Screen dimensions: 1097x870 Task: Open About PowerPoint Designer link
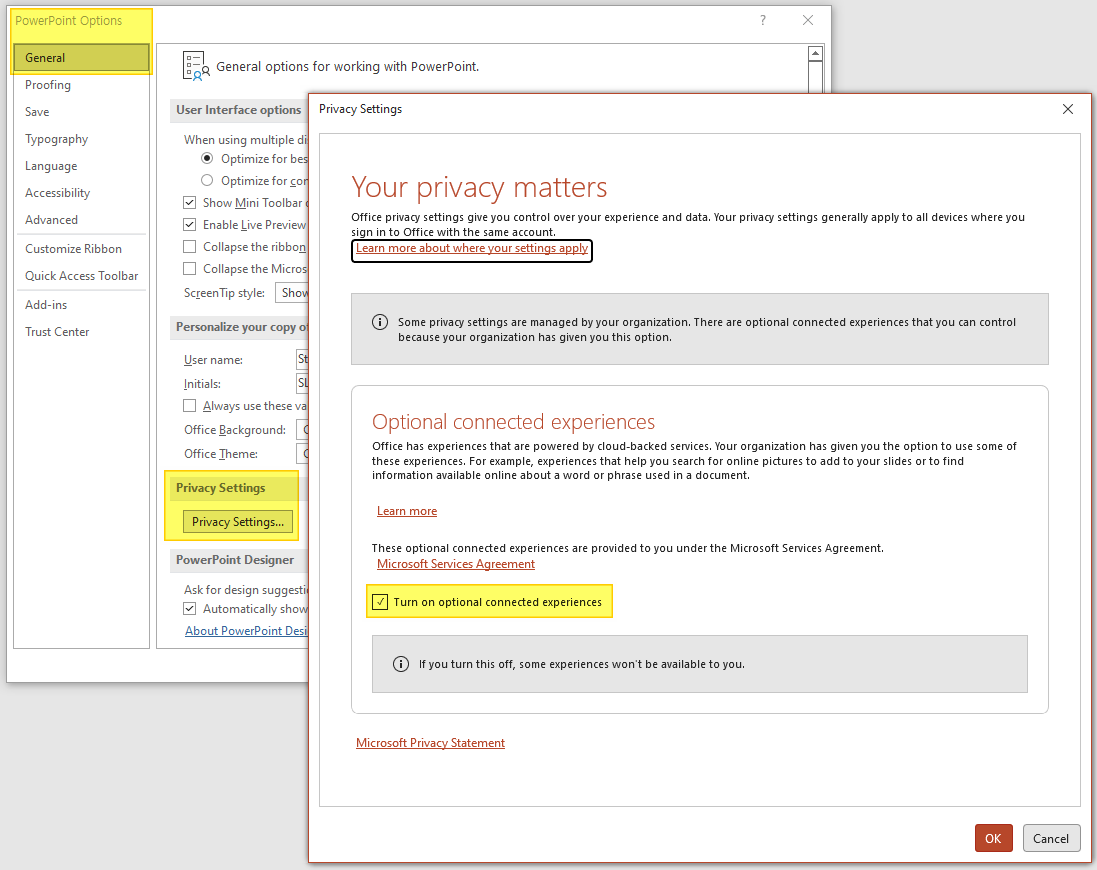[x=246, y=631]
